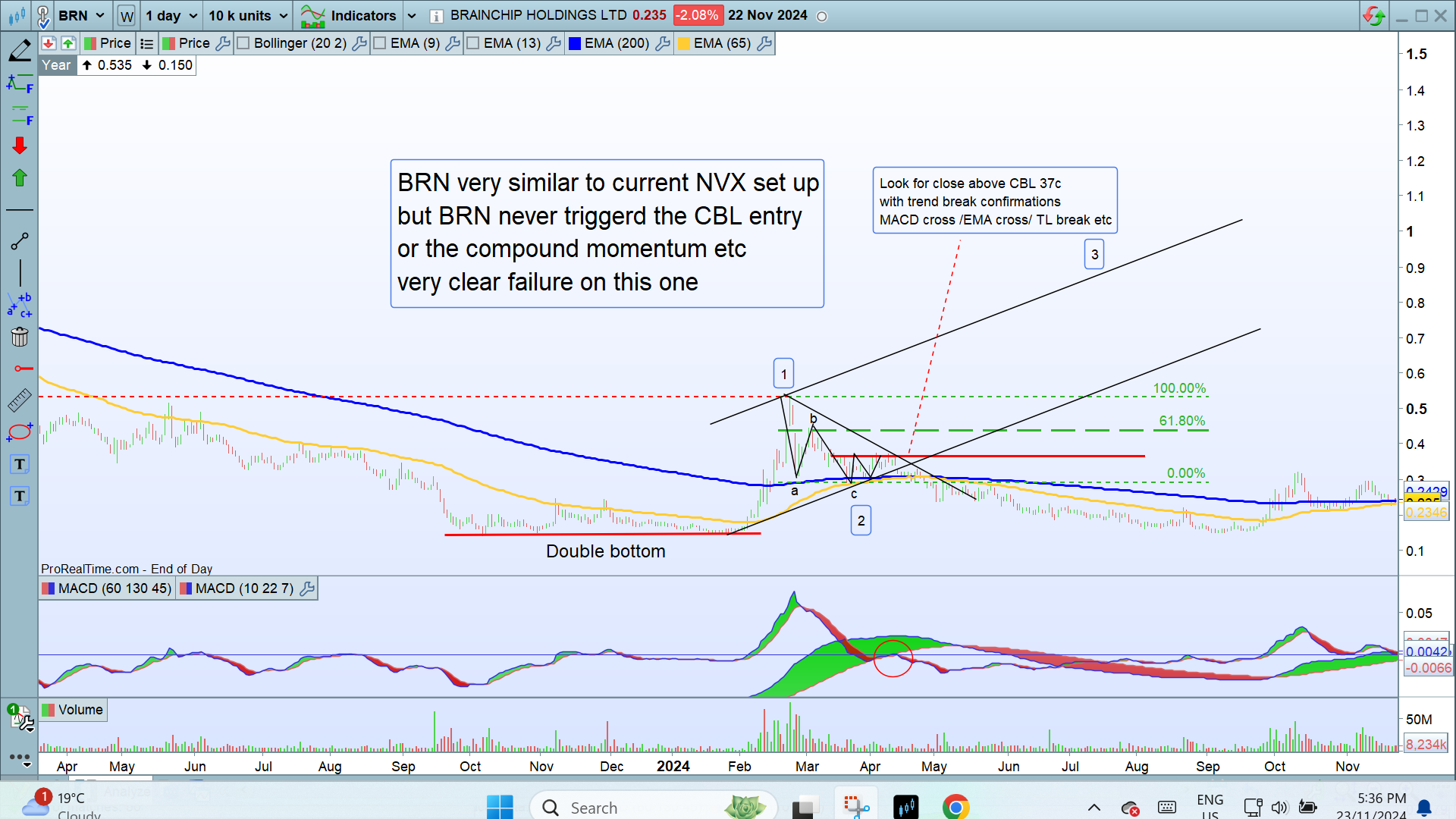
Task: Click the 'Look for close above CBL' note
Action: click(995, 201)
